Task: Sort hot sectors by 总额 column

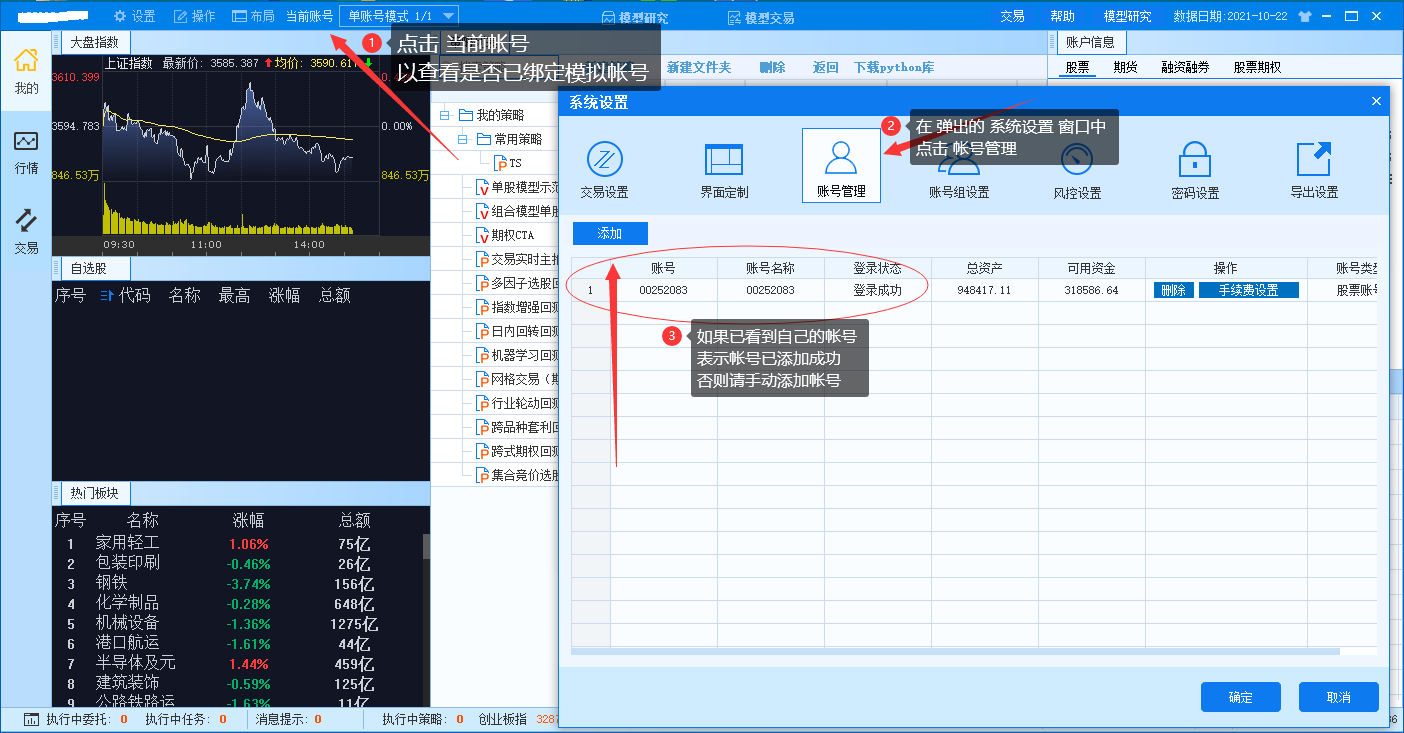Action: tap(355, 520)
